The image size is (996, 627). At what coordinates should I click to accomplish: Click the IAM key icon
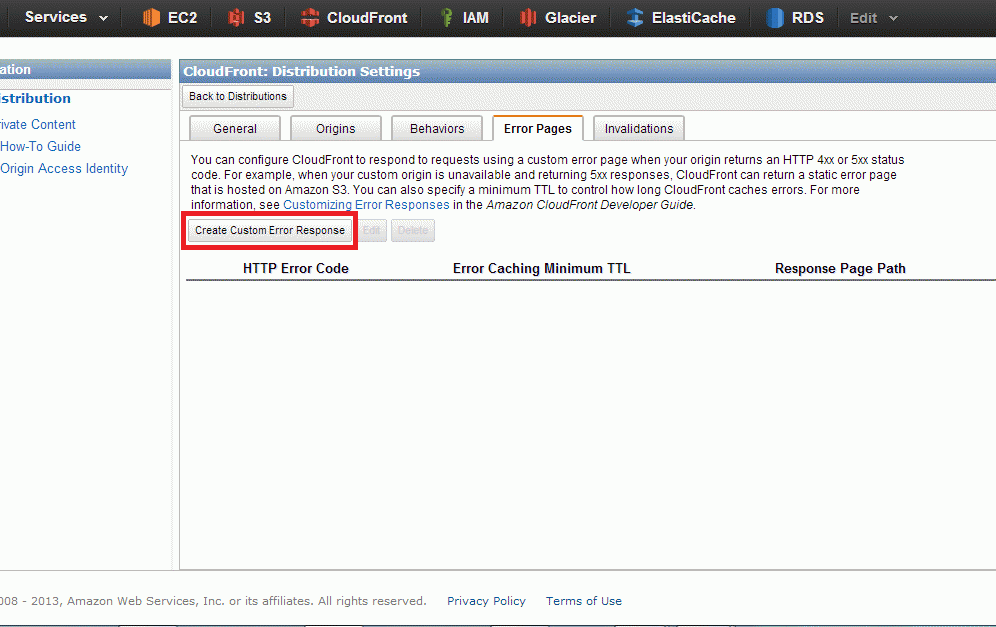pos(447,18)
